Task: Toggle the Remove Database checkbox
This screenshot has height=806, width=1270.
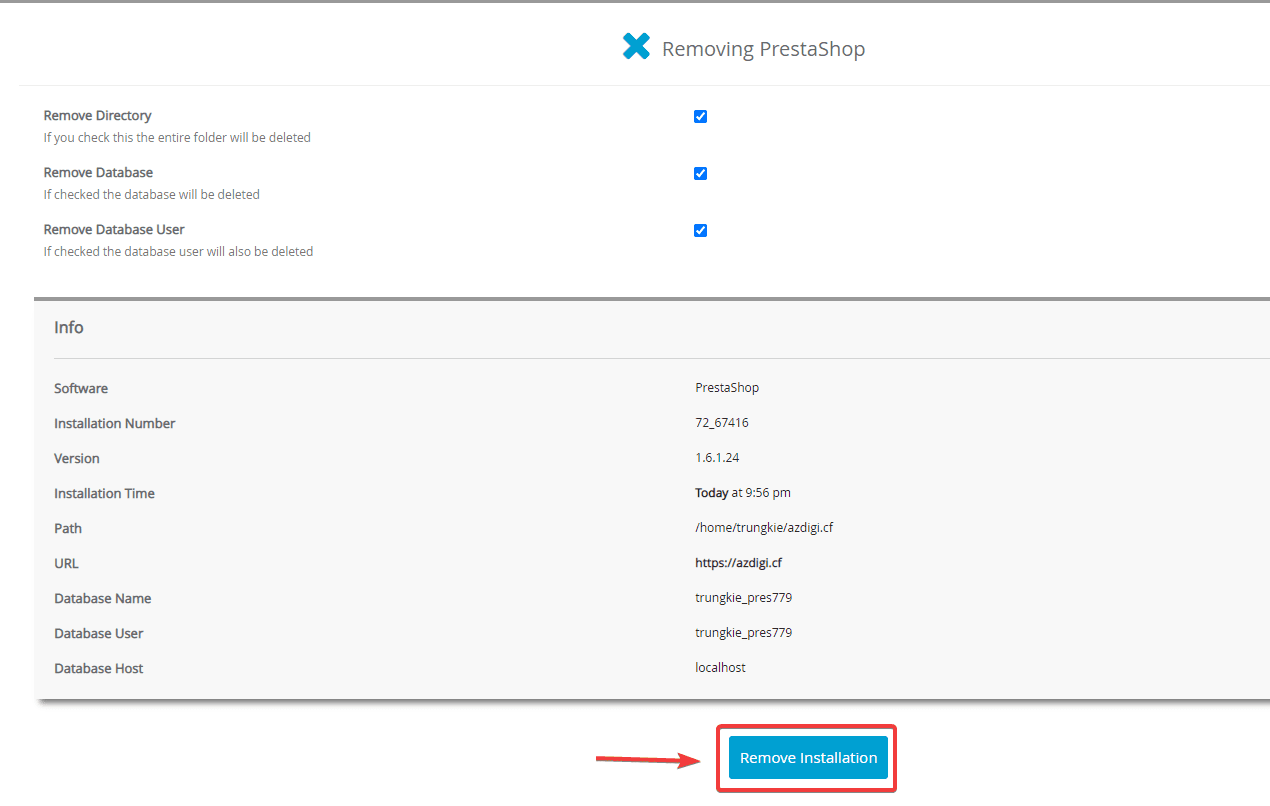Action: 700,173
